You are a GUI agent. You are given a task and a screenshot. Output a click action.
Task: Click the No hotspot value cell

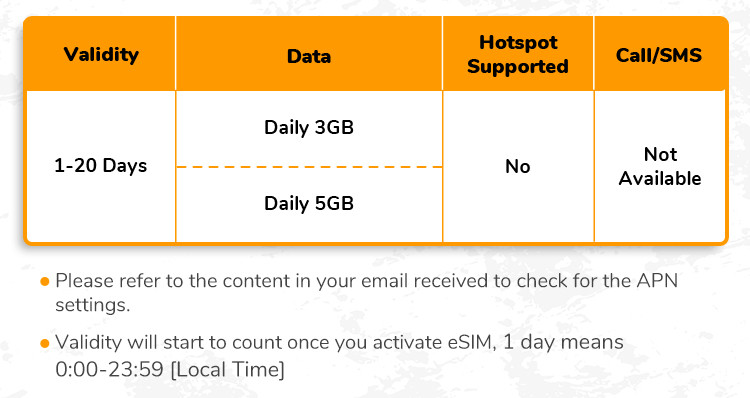(518, 166)
